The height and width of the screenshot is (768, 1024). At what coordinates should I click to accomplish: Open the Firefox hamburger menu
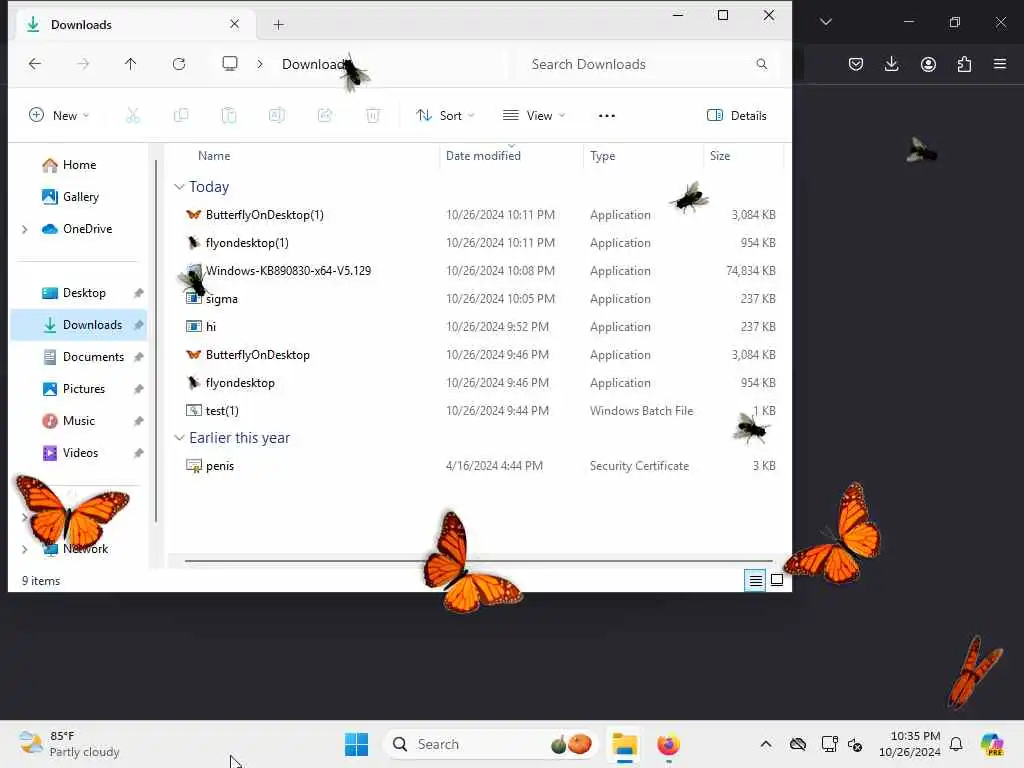pos(1000,64)
